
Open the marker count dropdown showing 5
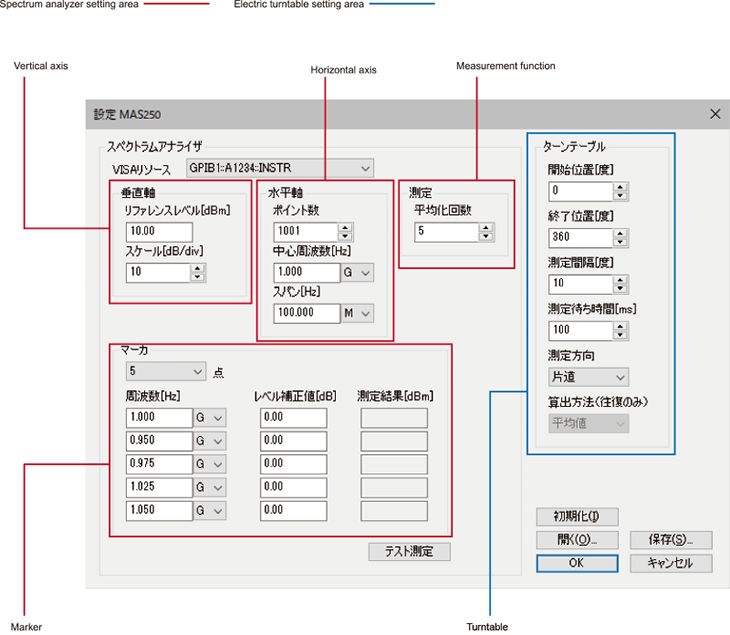point(166,372)
